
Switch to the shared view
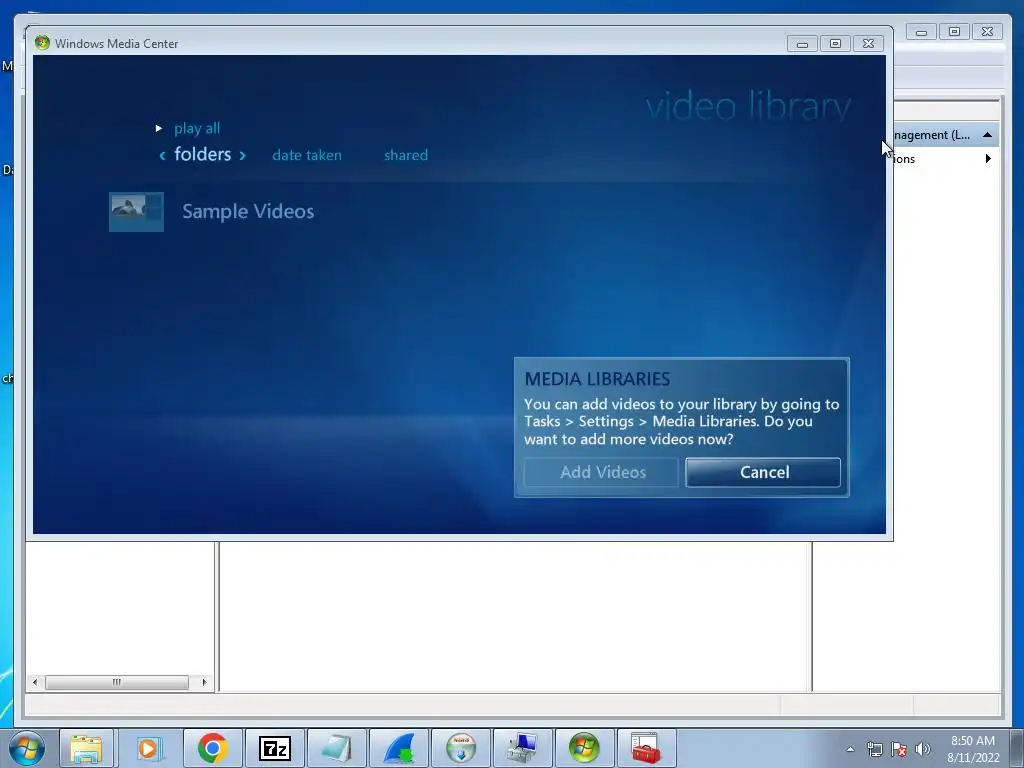[406, 155]
